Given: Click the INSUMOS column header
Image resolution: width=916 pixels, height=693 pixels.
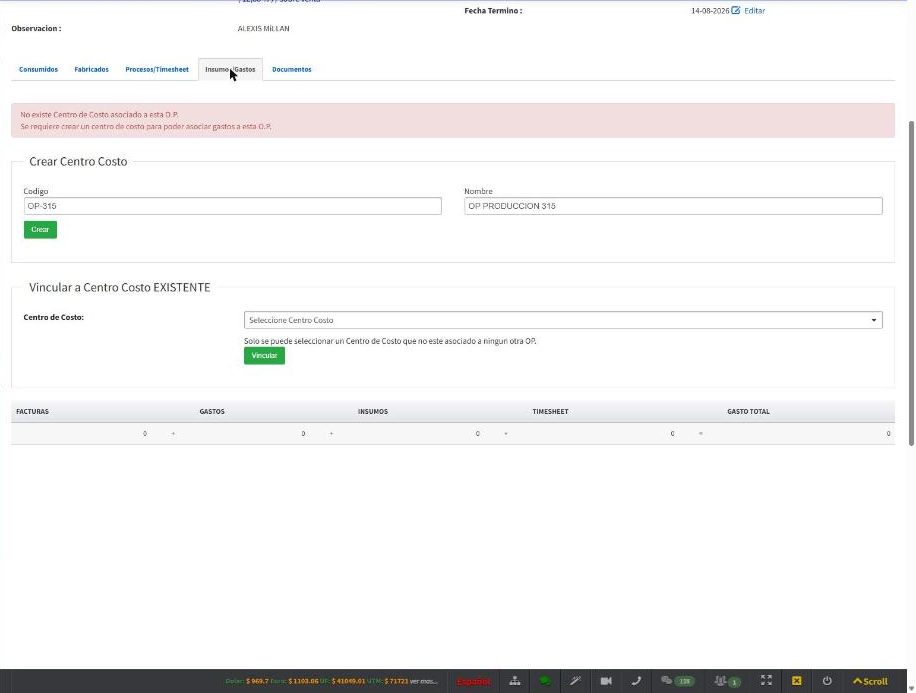Looking at the screenshot, I should click(x=373, y=412).
